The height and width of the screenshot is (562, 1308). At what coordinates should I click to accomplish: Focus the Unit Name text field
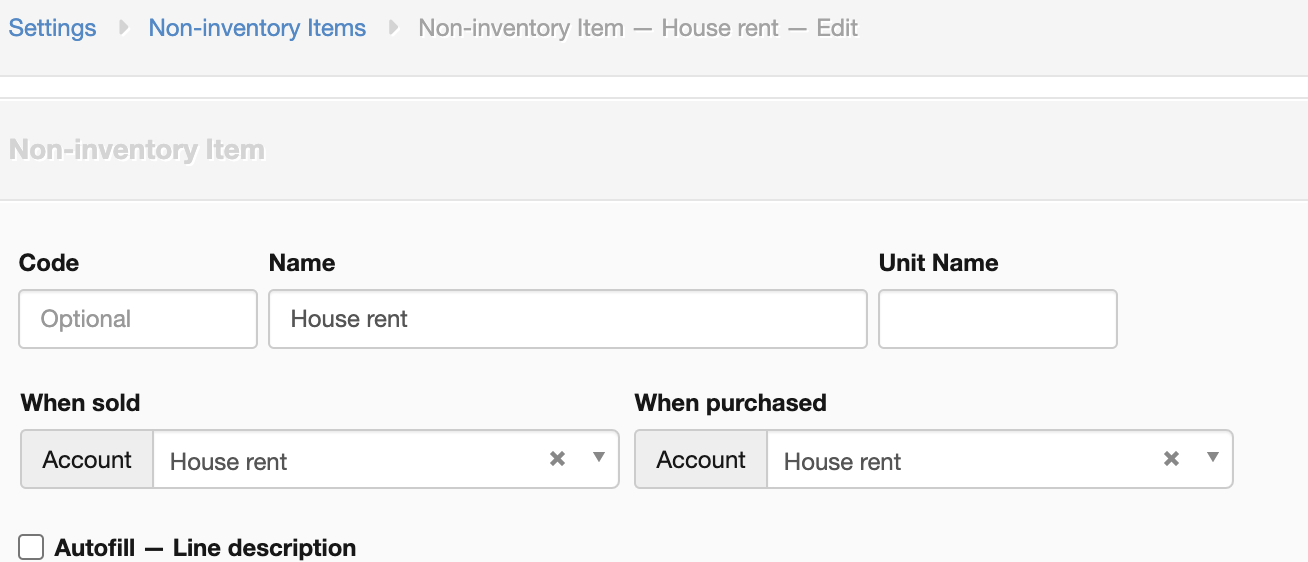pos(997,319)
